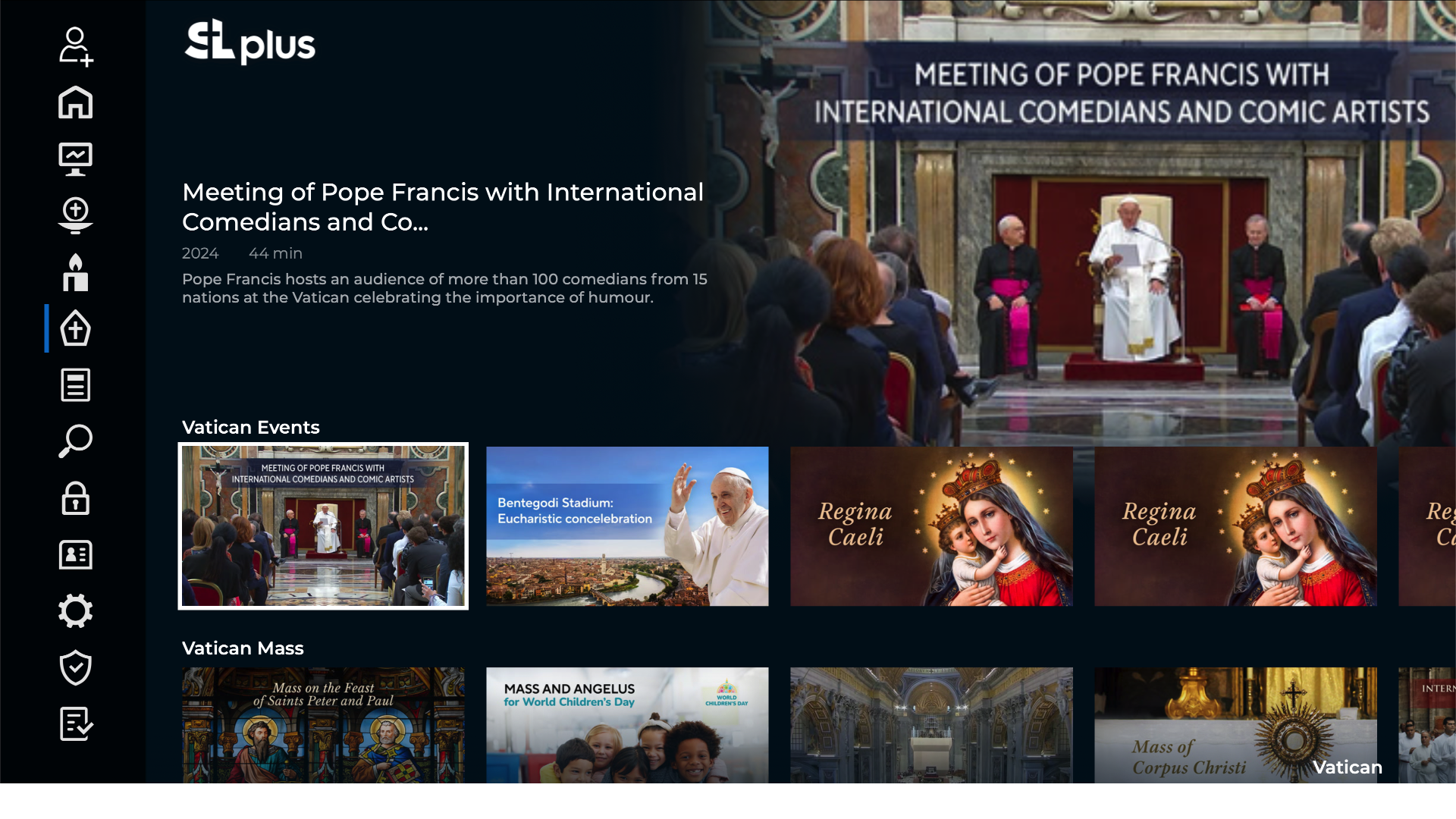Click the '2024' year label
1456x819 pixels.
tap(200, 253)
